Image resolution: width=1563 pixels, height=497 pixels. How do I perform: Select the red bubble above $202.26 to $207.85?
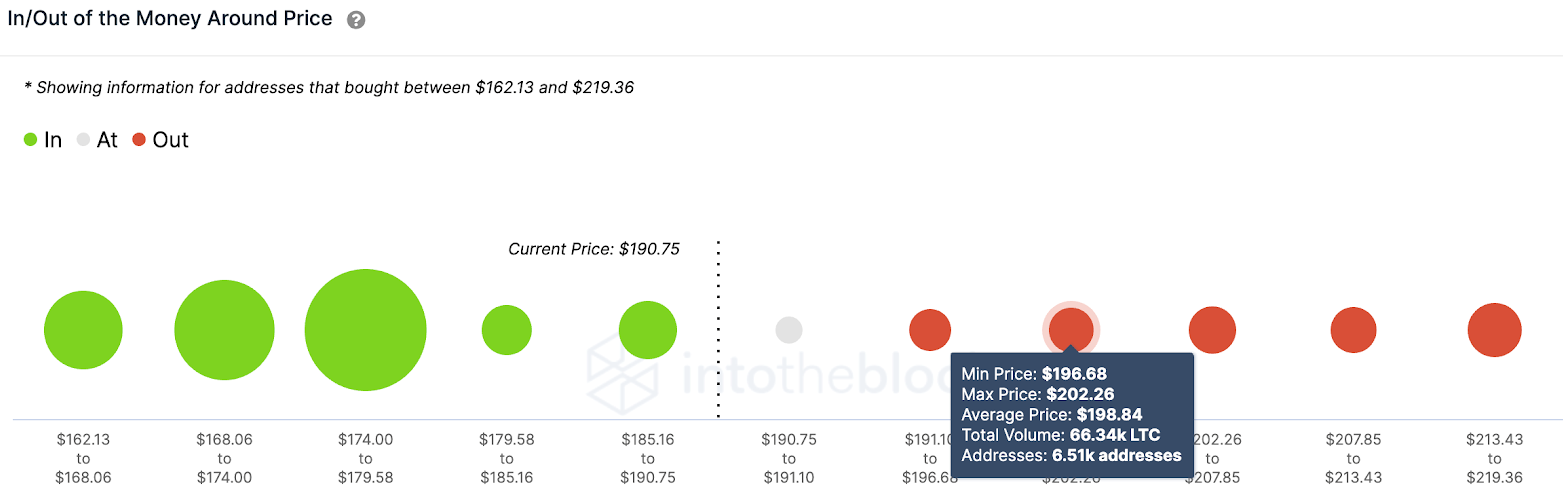pyautogui.click(x=1212, y=330)
